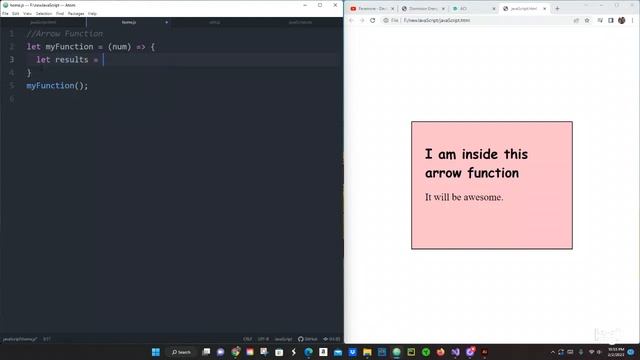
Task: Open Chrome side panel icon
Action: pos(611,20)
